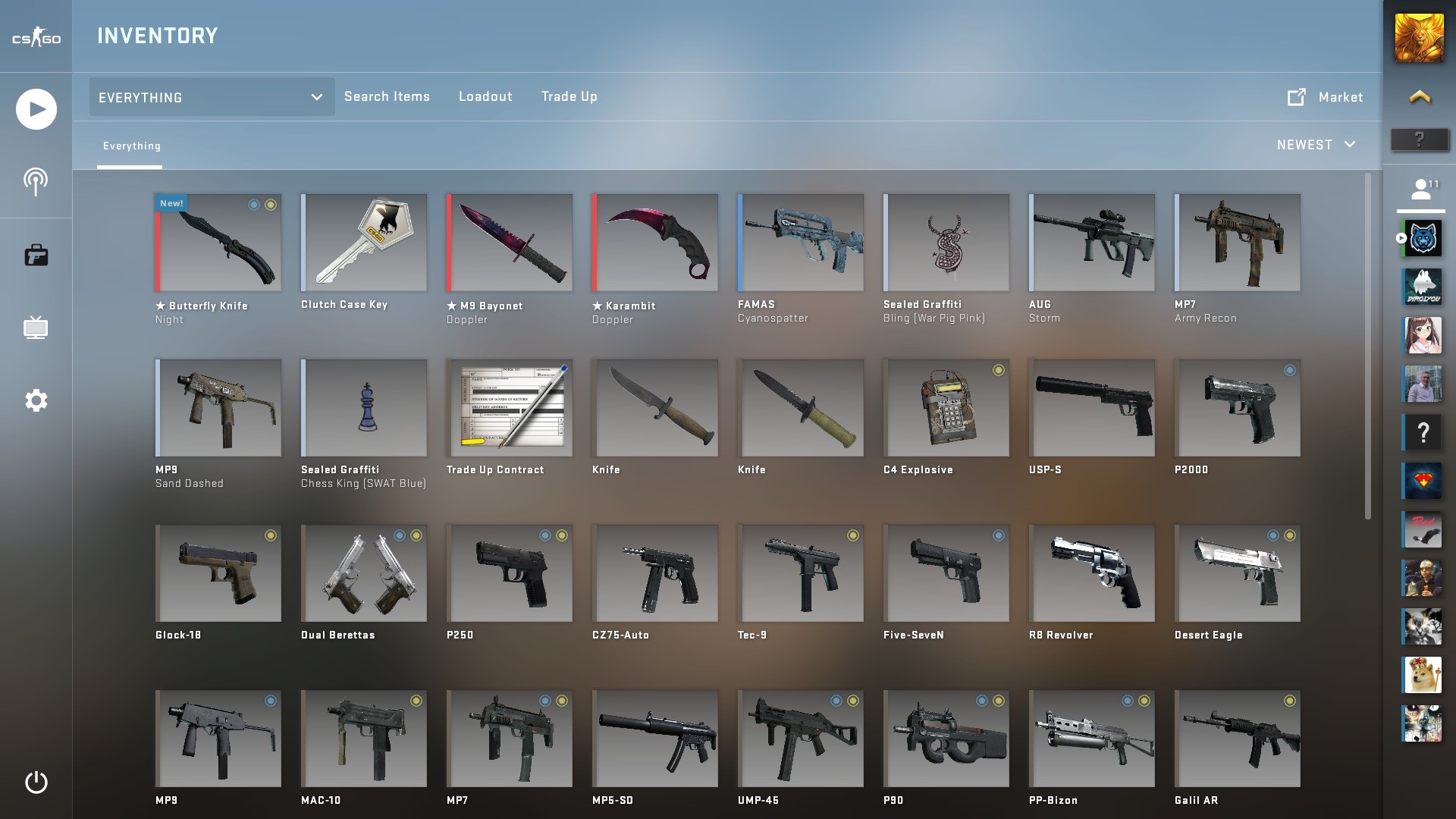Open the NEWEST sort dropdown
Screen dimensions: 1456x819
1316,145
